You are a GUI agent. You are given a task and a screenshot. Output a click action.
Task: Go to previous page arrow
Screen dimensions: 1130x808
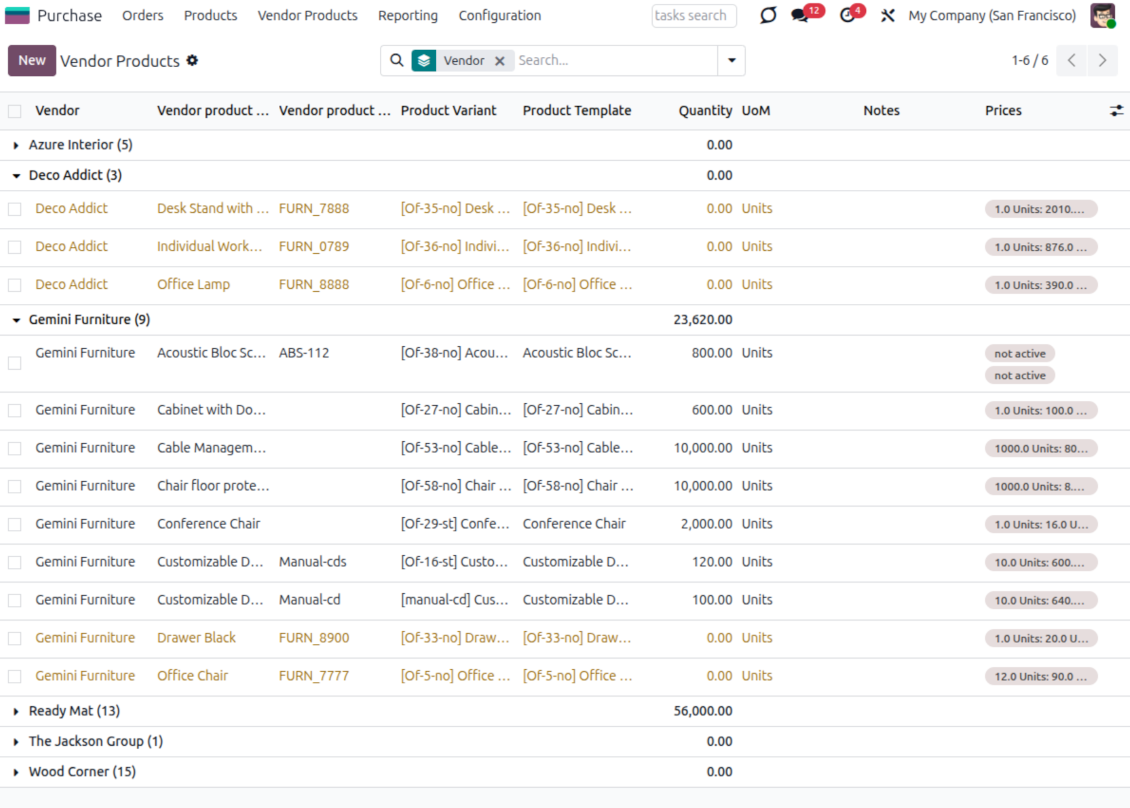1071,61
